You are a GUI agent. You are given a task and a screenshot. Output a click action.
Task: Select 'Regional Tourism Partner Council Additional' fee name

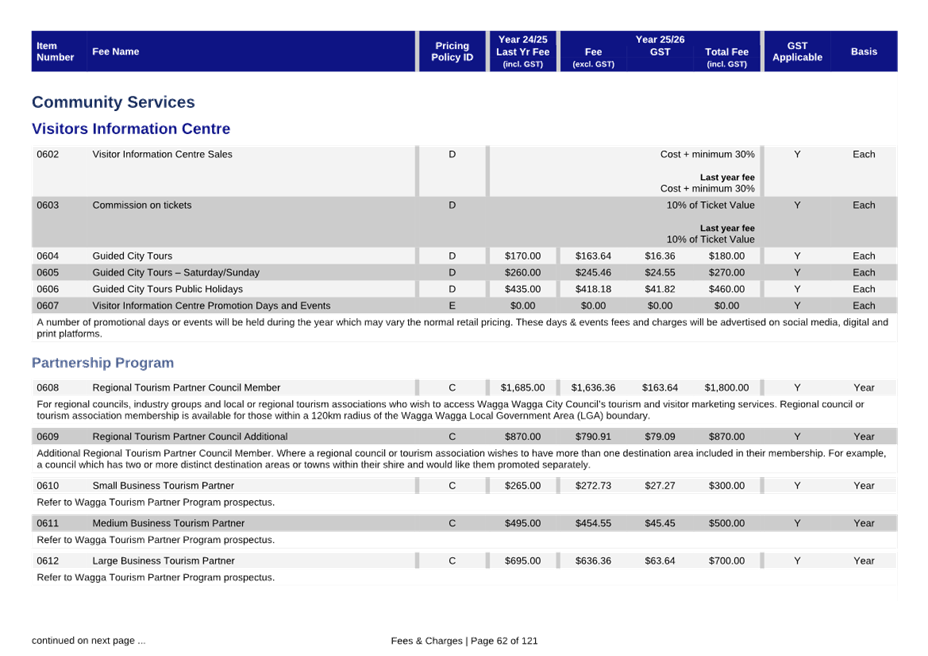click(x=190, y=436)
